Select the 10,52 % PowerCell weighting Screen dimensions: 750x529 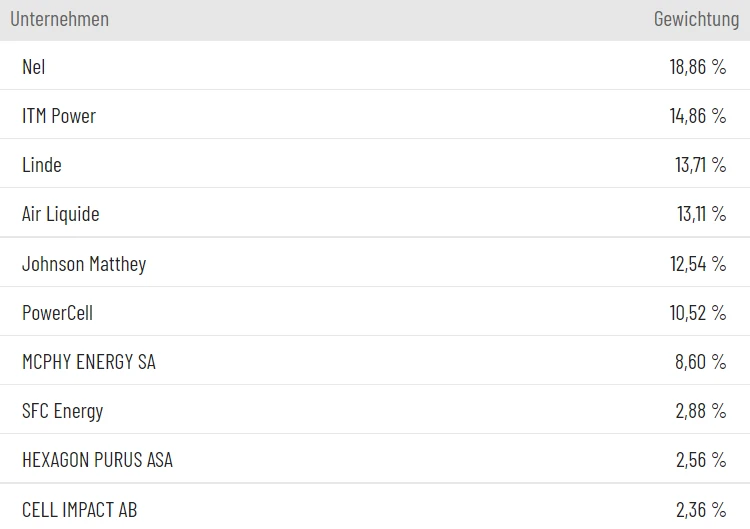[x=698, y=313]
